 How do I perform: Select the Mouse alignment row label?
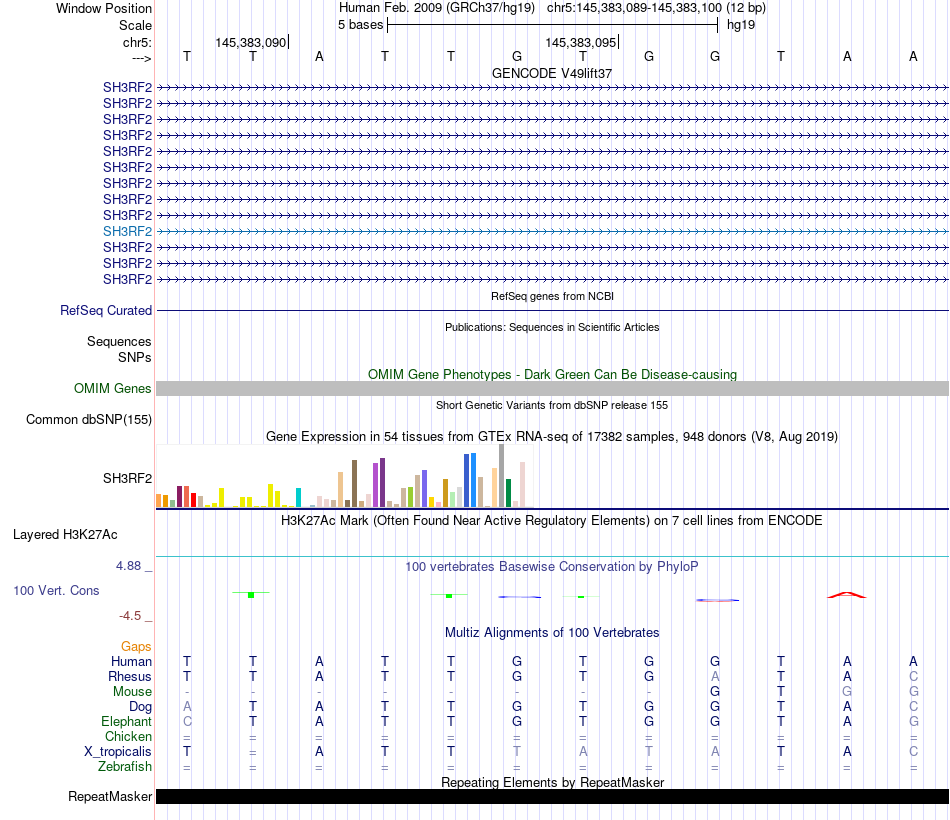click(x=132, y=692)
